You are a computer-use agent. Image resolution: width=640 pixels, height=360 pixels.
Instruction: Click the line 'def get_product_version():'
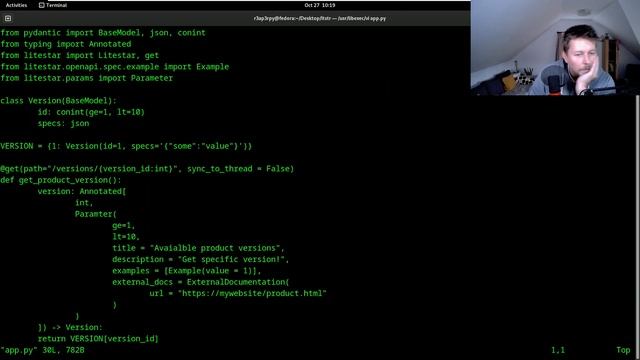click(x=61, y=180)
